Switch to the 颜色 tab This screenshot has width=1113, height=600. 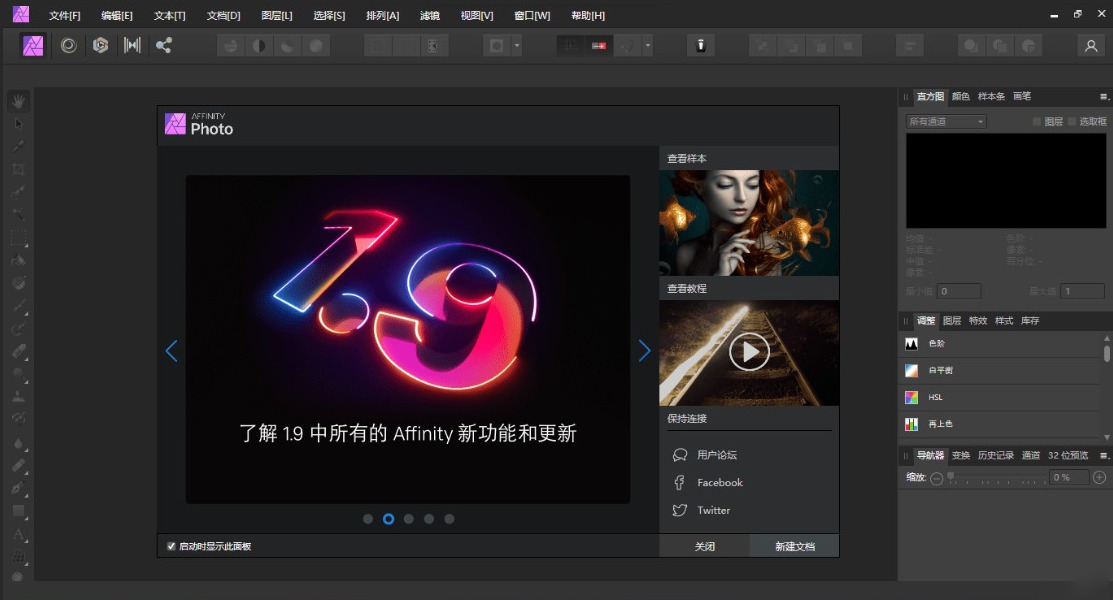961,97
